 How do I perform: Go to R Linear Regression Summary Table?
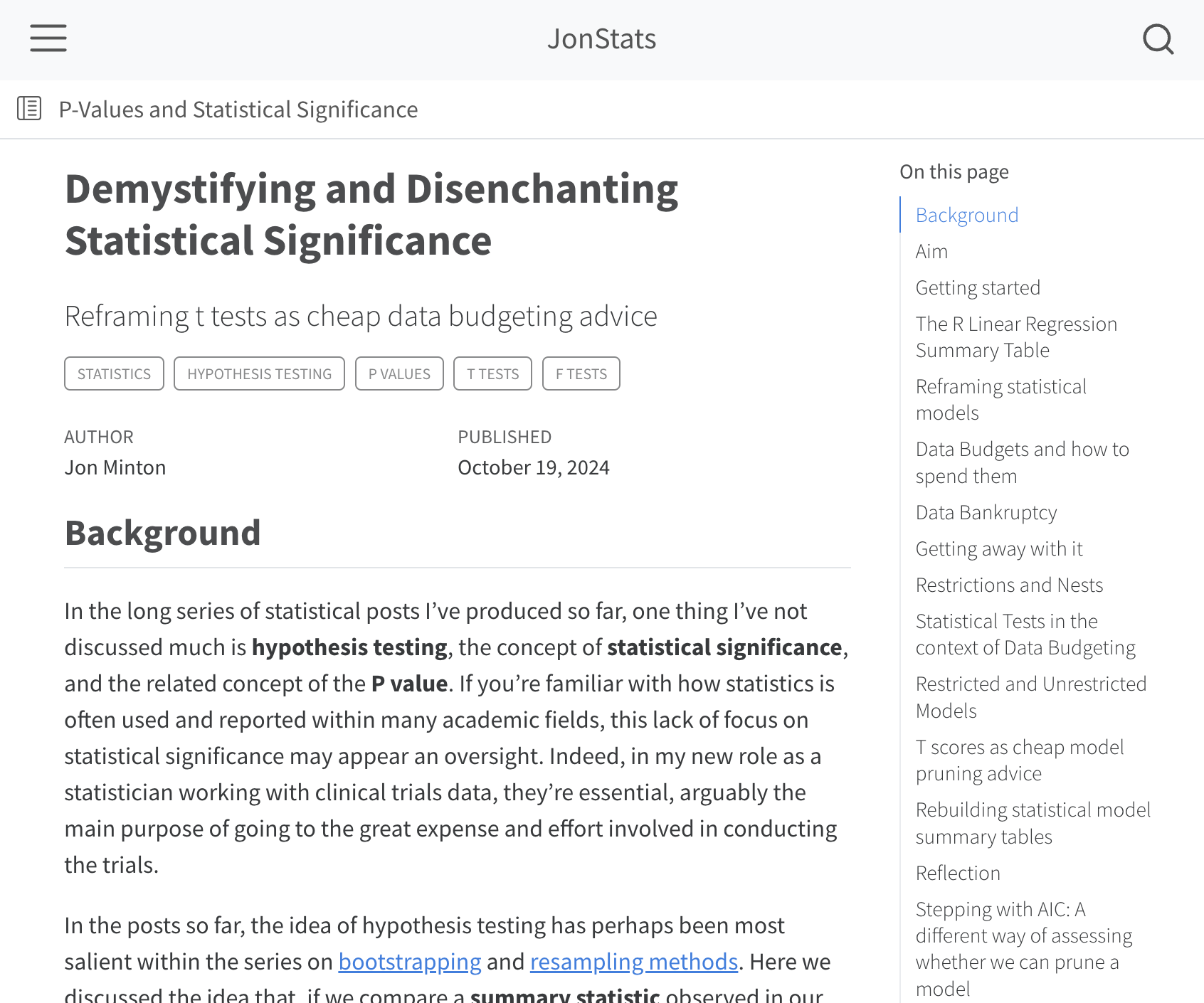tap(1015, 337)
